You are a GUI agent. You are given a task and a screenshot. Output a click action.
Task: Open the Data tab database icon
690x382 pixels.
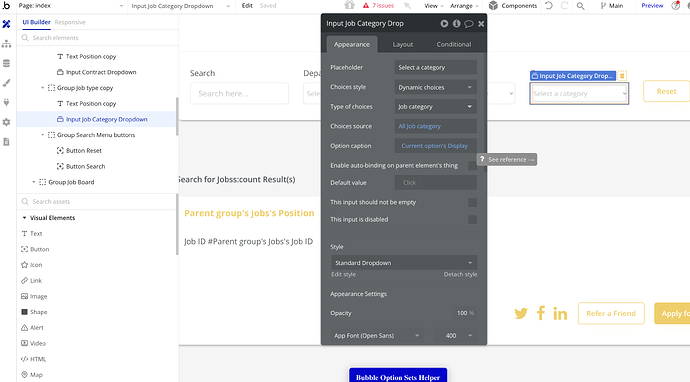[6, 63]
